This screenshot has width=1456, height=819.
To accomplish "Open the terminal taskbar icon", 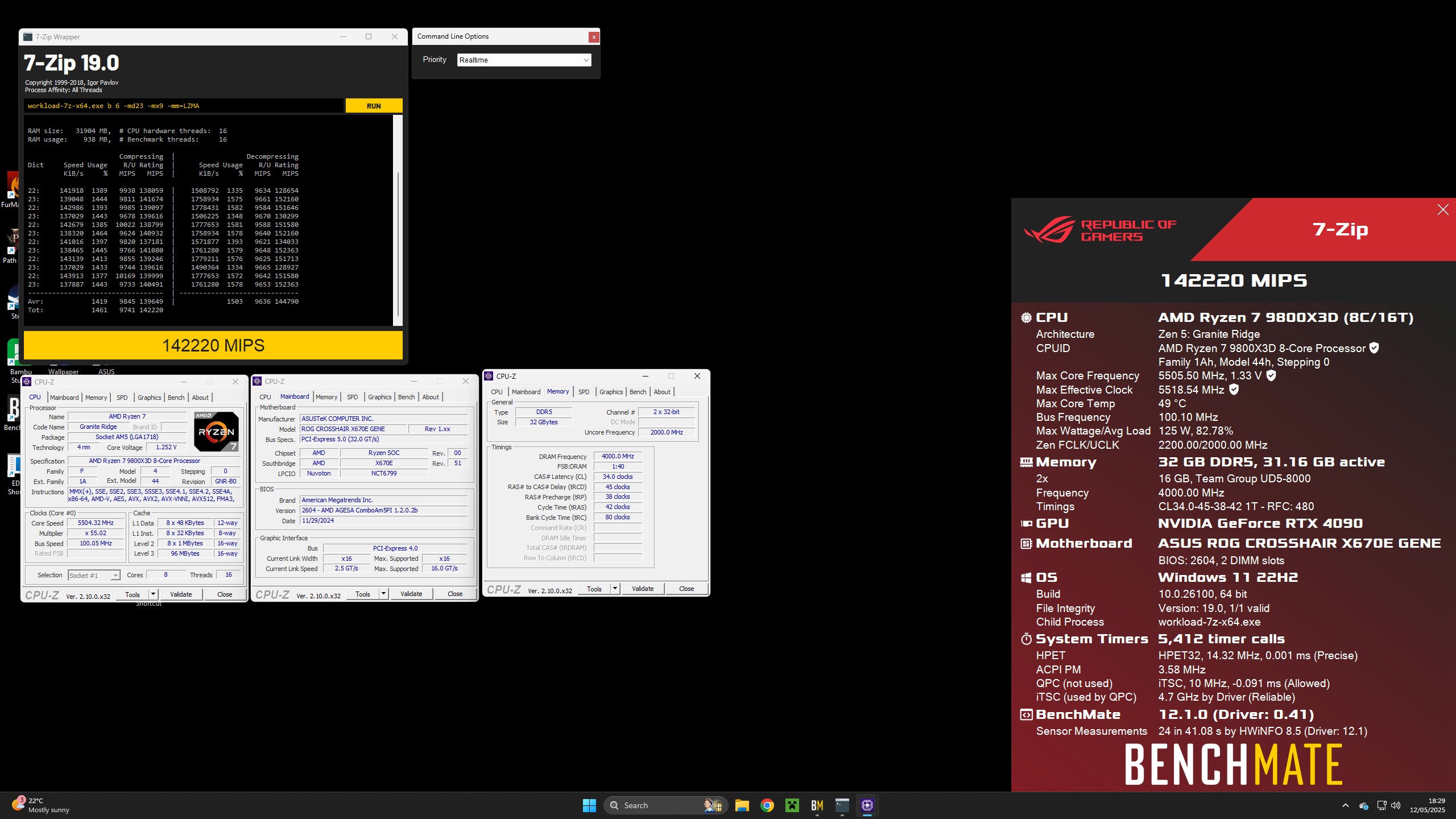I will [x=842, y=805].
